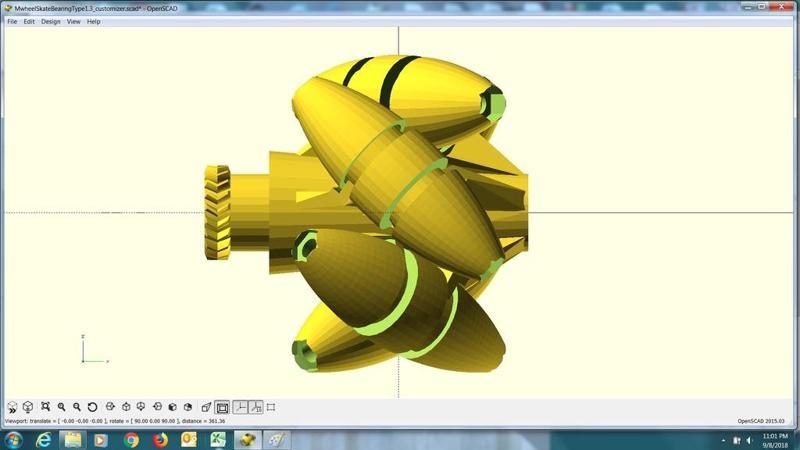This screenshot has height=450, width=800.
Task: Click the herringbone gear on the model
Action: pyautogui.click(x=217, y=212)
